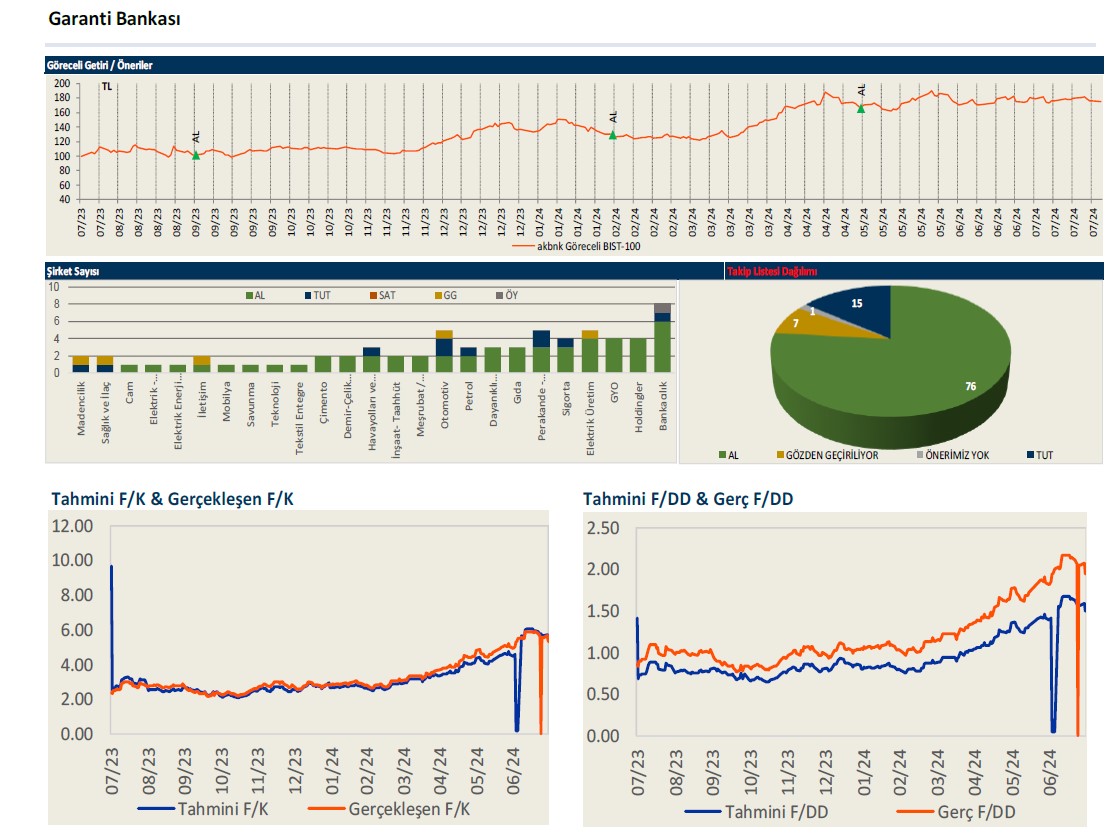Click the Göreceli Getiri / Öneriler header
This screenshot has height=837, width=1116.
click(99, 65)
